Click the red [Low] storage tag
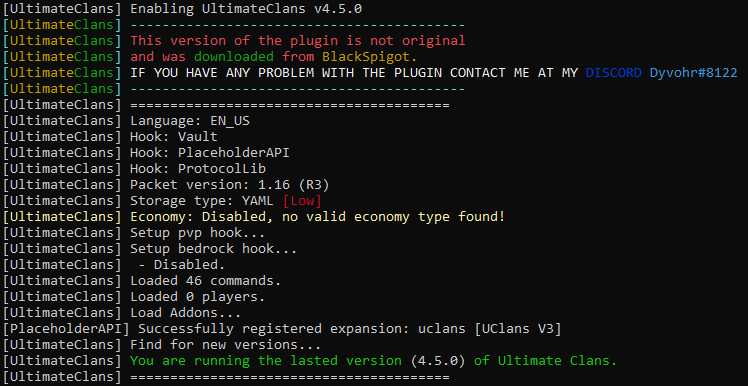This screenshot has width=748, height=386. [x=302, y=201]
